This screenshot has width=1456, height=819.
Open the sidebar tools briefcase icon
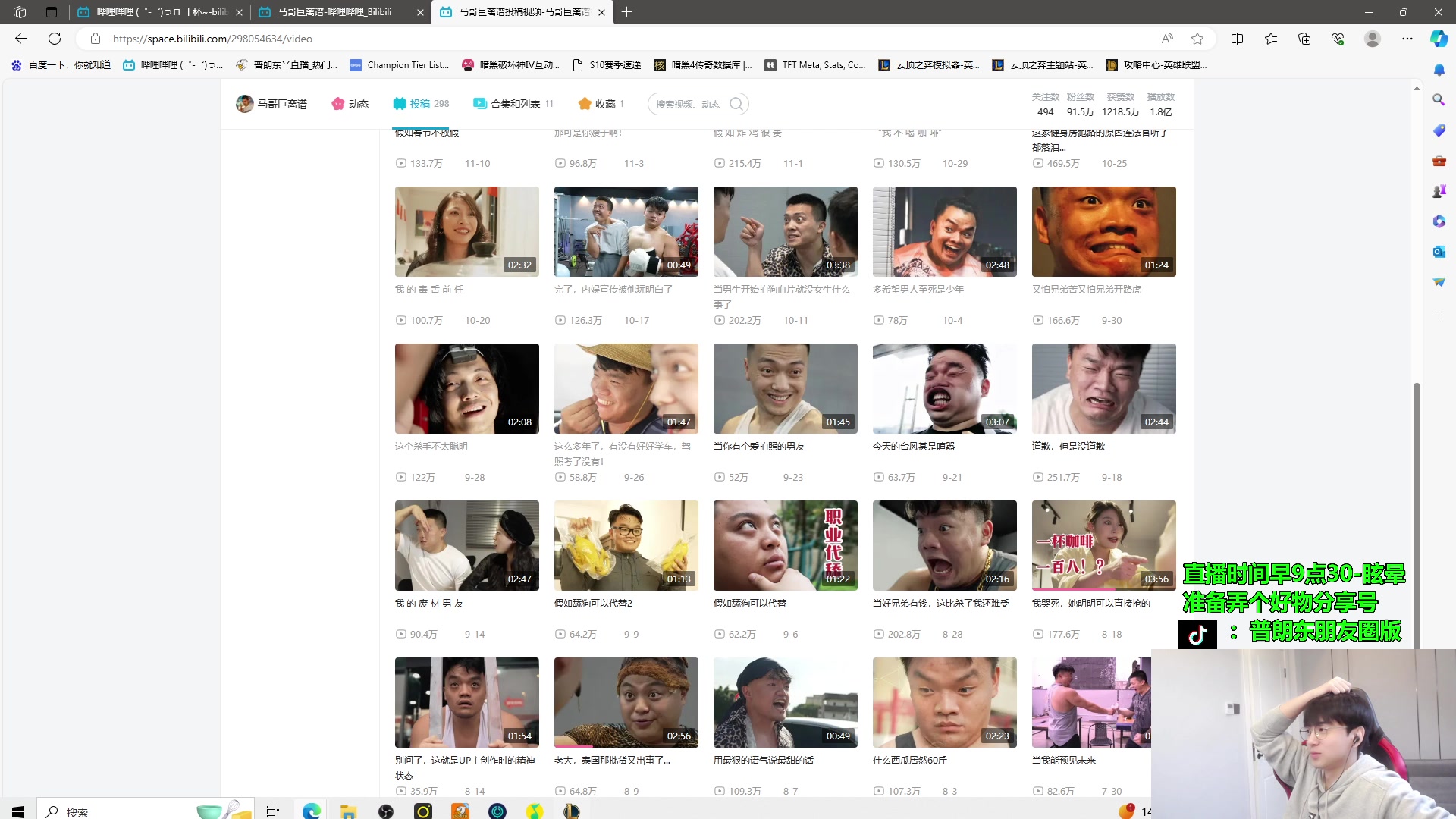(1439, 161)
